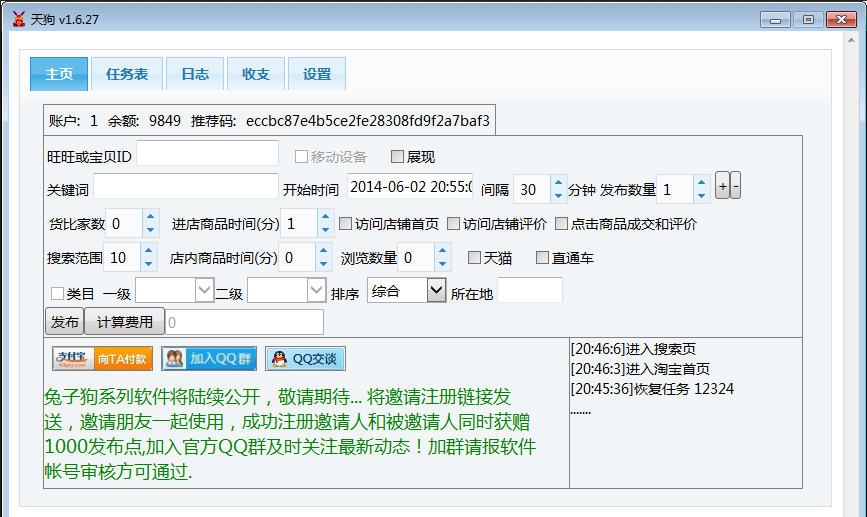This screenshot has width=867, height=517.
Task: Increase the 货比家数 value
Action: tap(150, 216)
